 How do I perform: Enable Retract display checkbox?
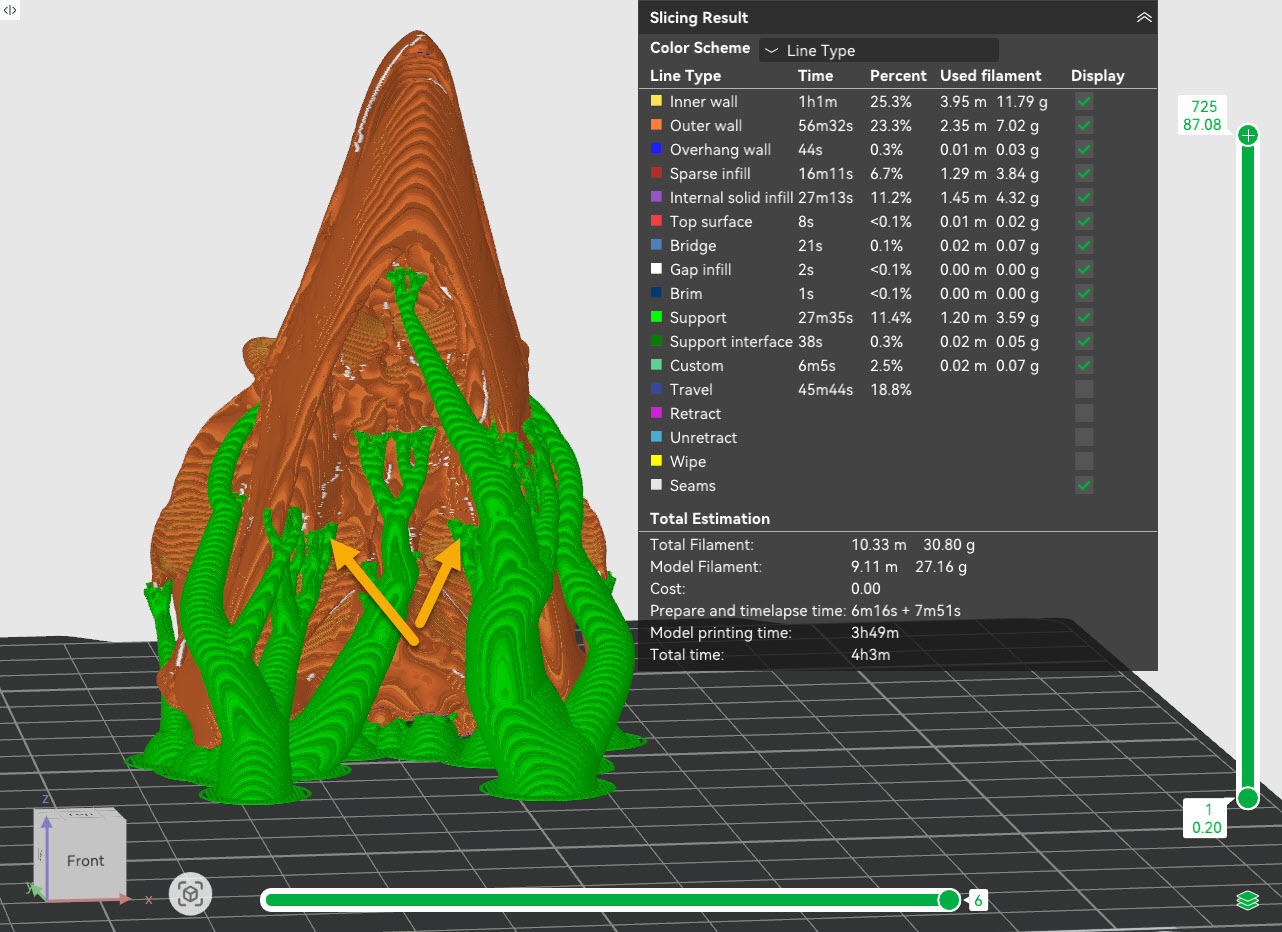click(x=1084, y=413)
